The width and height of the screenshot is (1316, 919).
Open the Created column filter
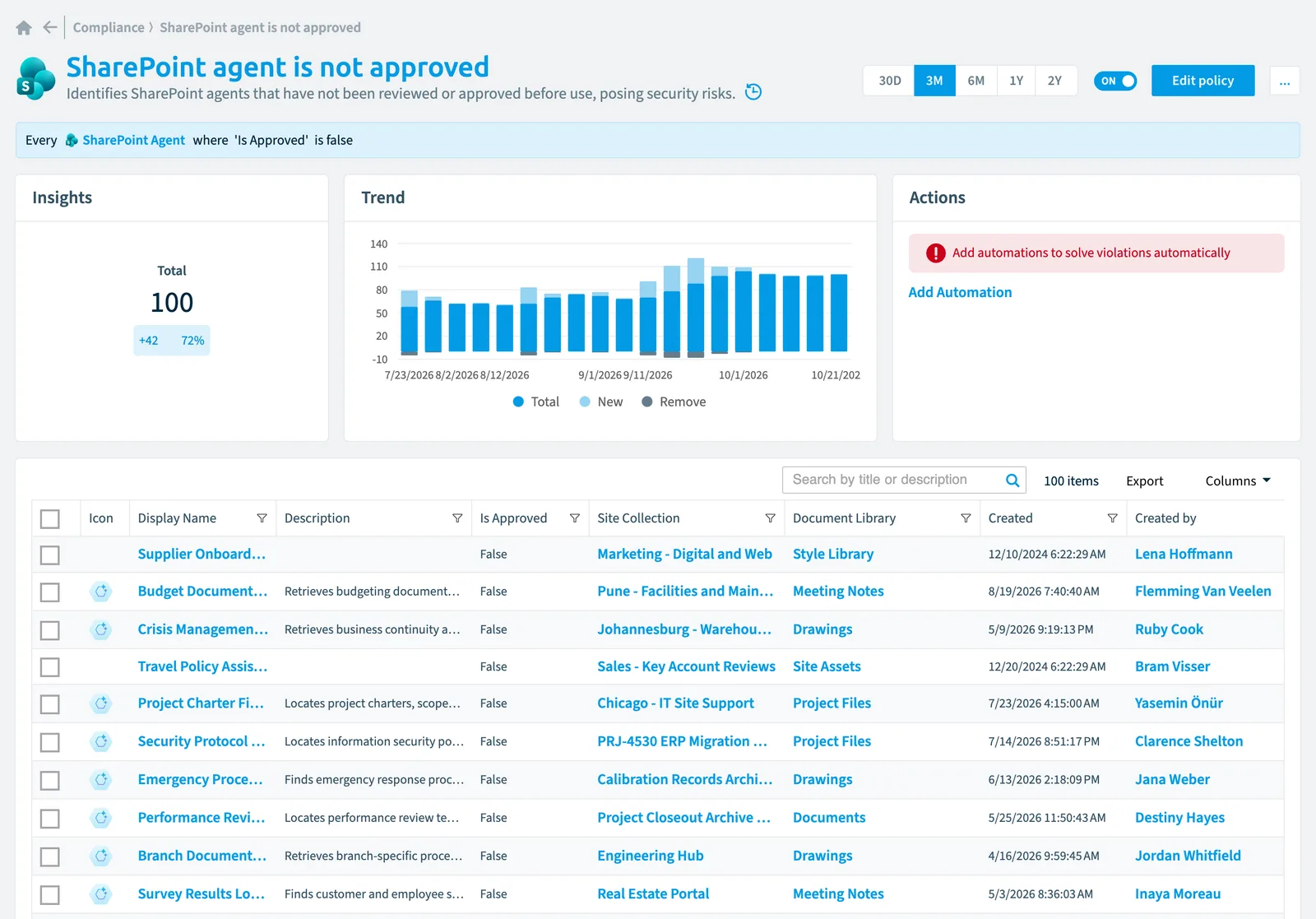pyautogui.click(x=1112, y=518)
